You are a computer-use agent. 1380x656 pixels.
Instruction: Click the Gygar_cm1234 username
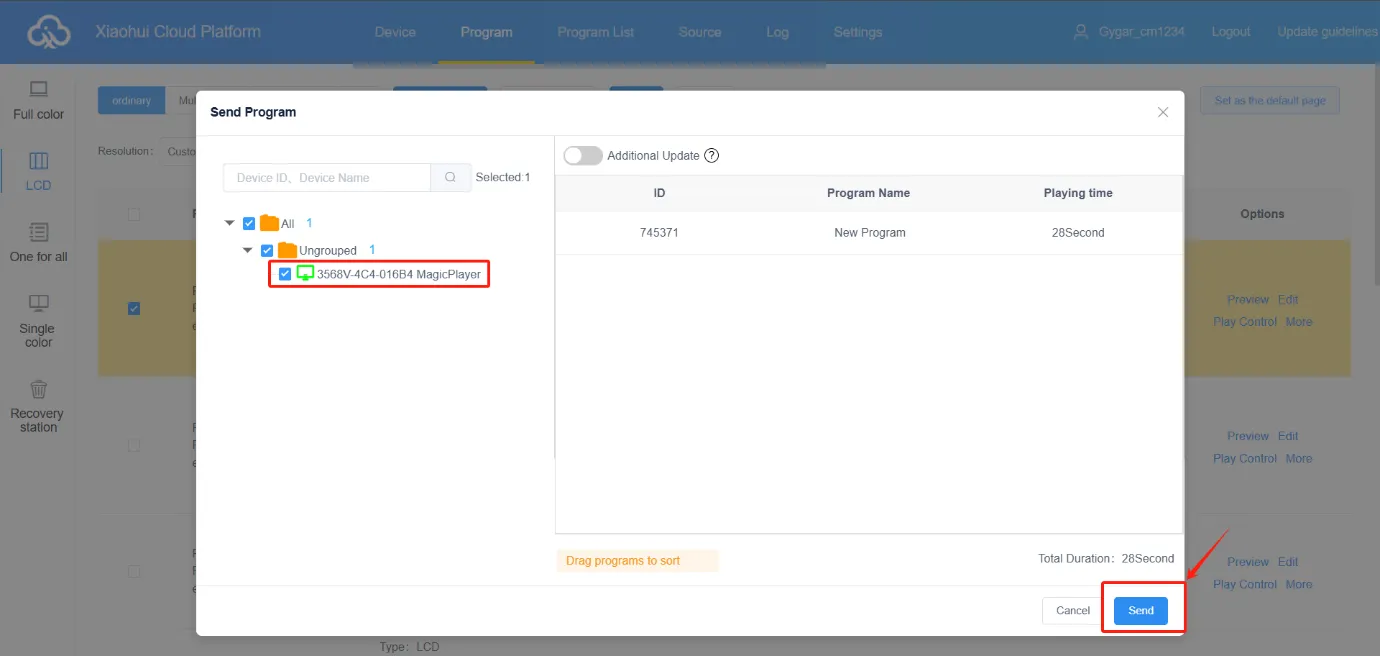click(1140, 32)
